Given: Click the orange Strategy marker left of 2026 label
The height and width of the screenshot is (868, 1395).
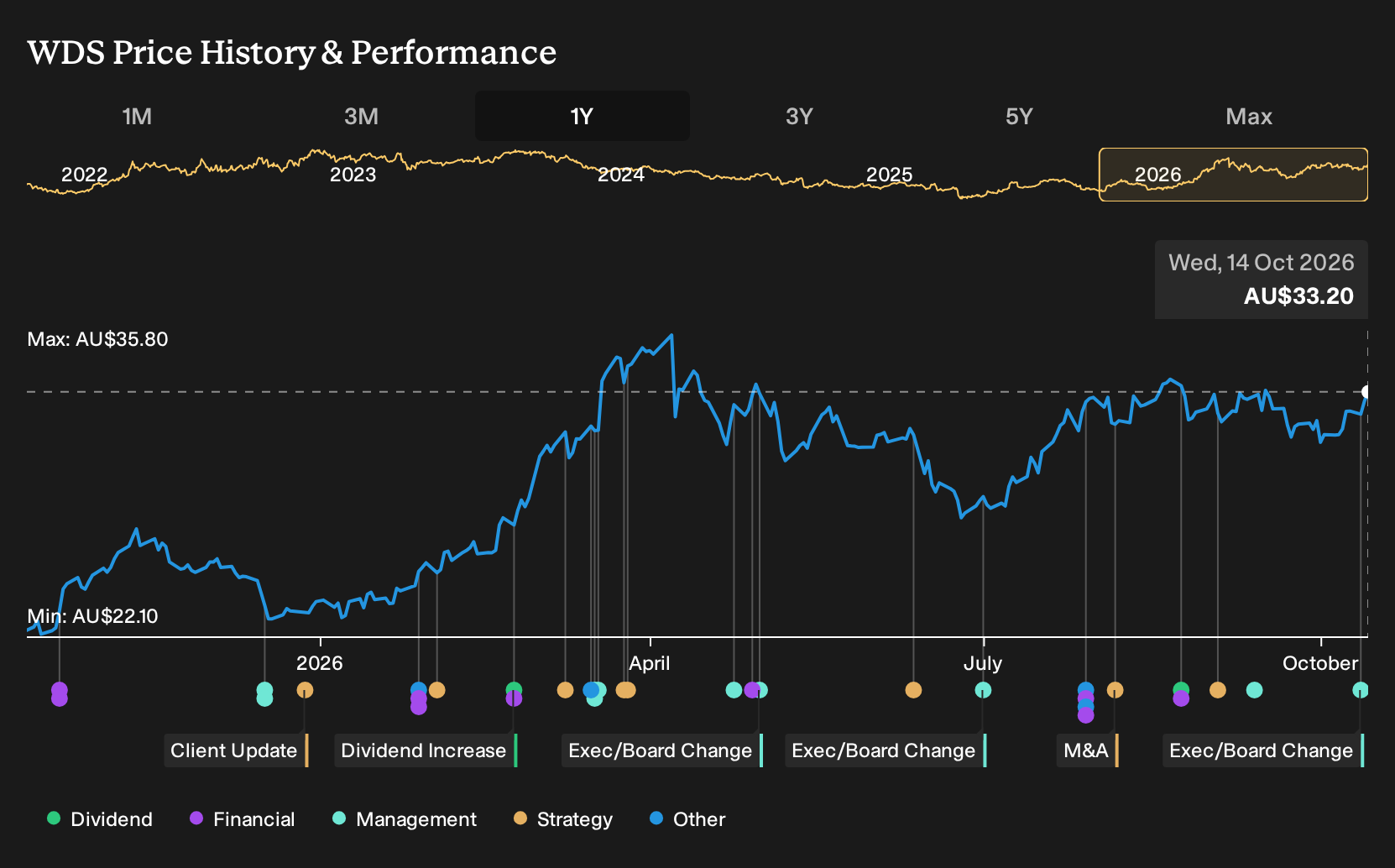Looking at the screenshot, I should coord(305,690).
